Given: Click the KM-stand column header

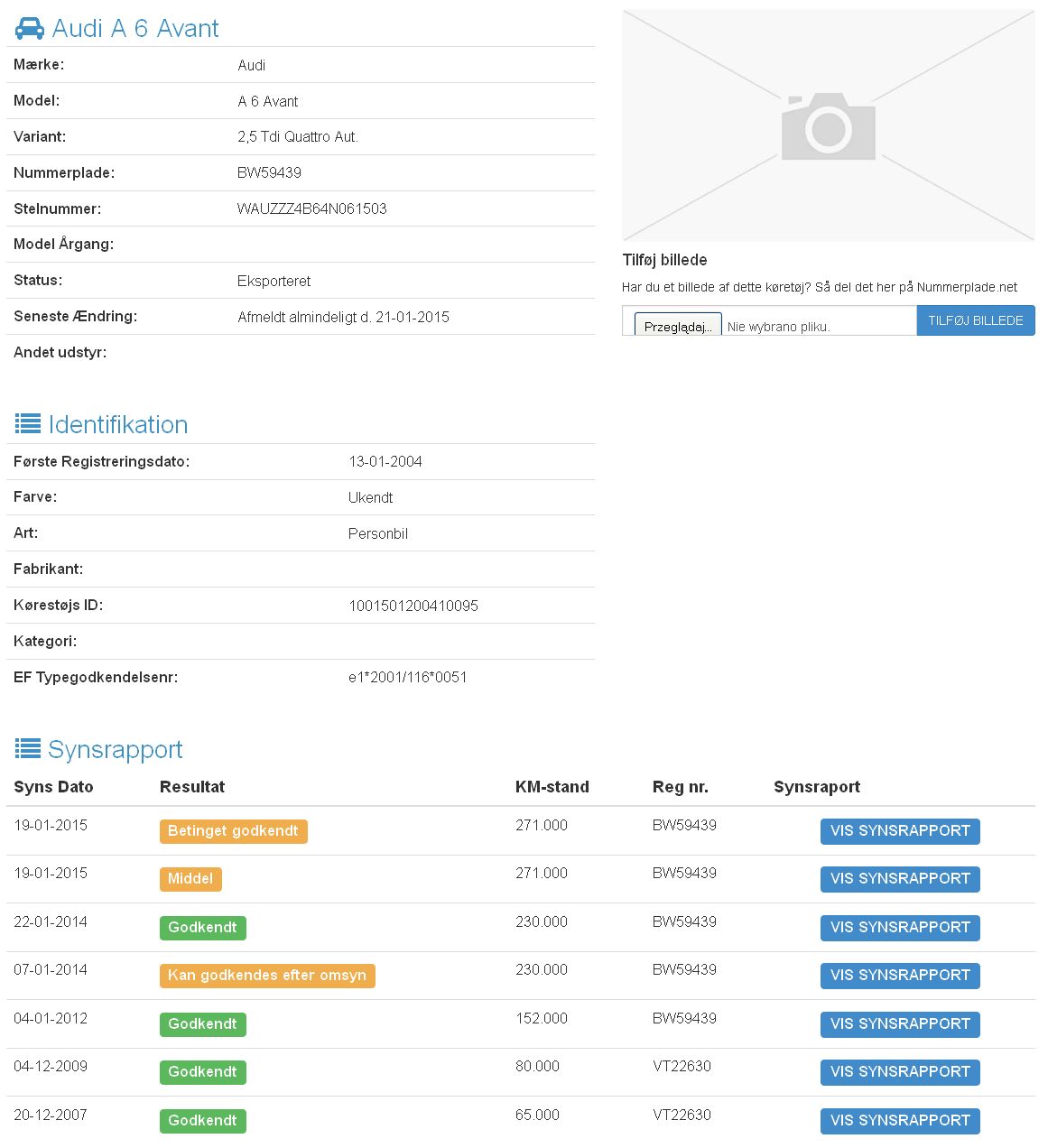Looking at the screenshot, I should click(552, 787).
